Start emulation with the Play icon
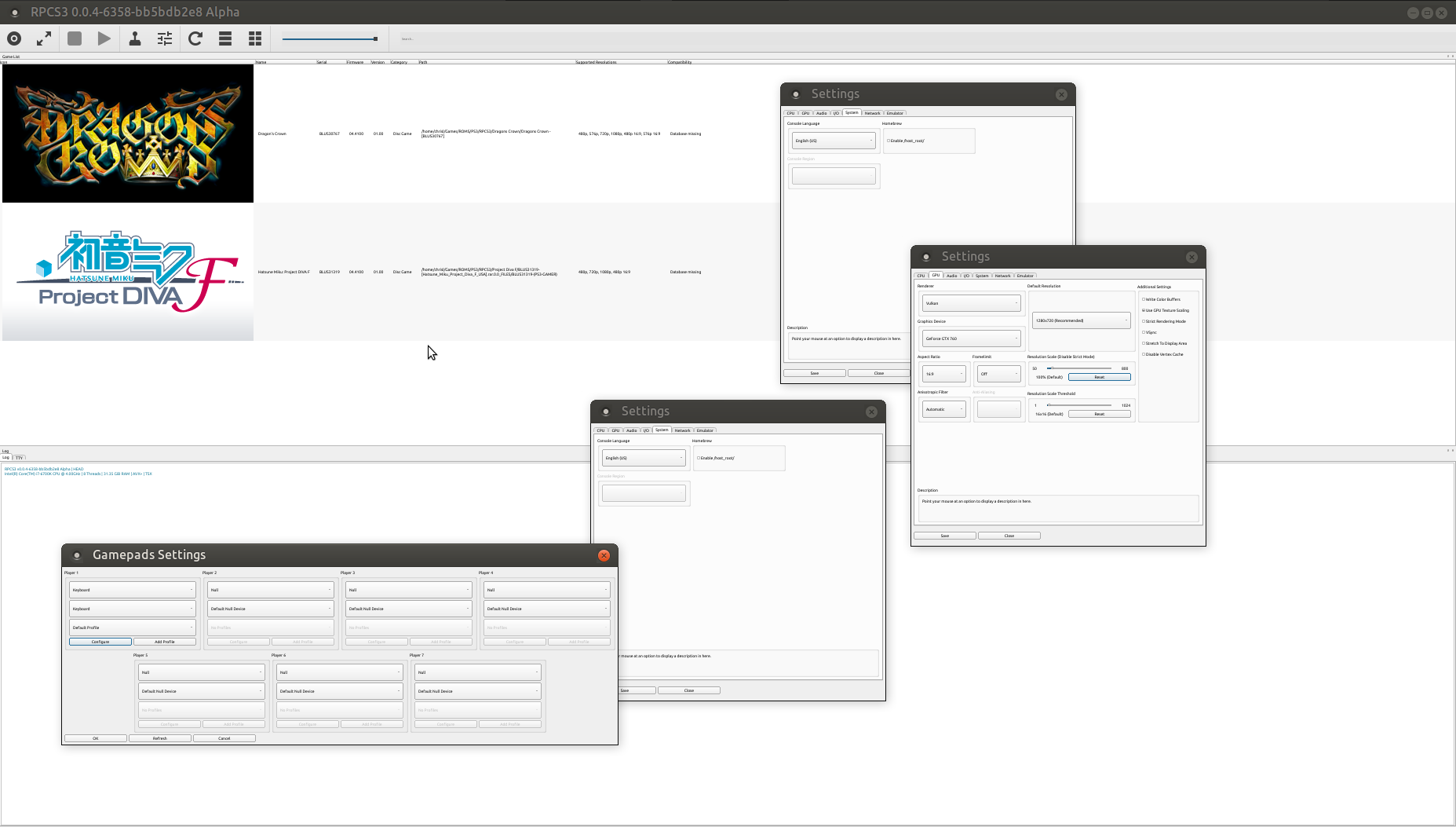Viewport: 1456px width, 827px height. [104, 38]
